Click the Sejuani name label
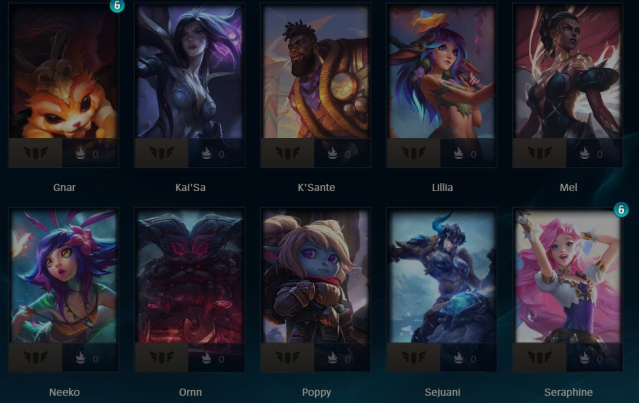This screenshot has width=639, height=403. point(442,392)
